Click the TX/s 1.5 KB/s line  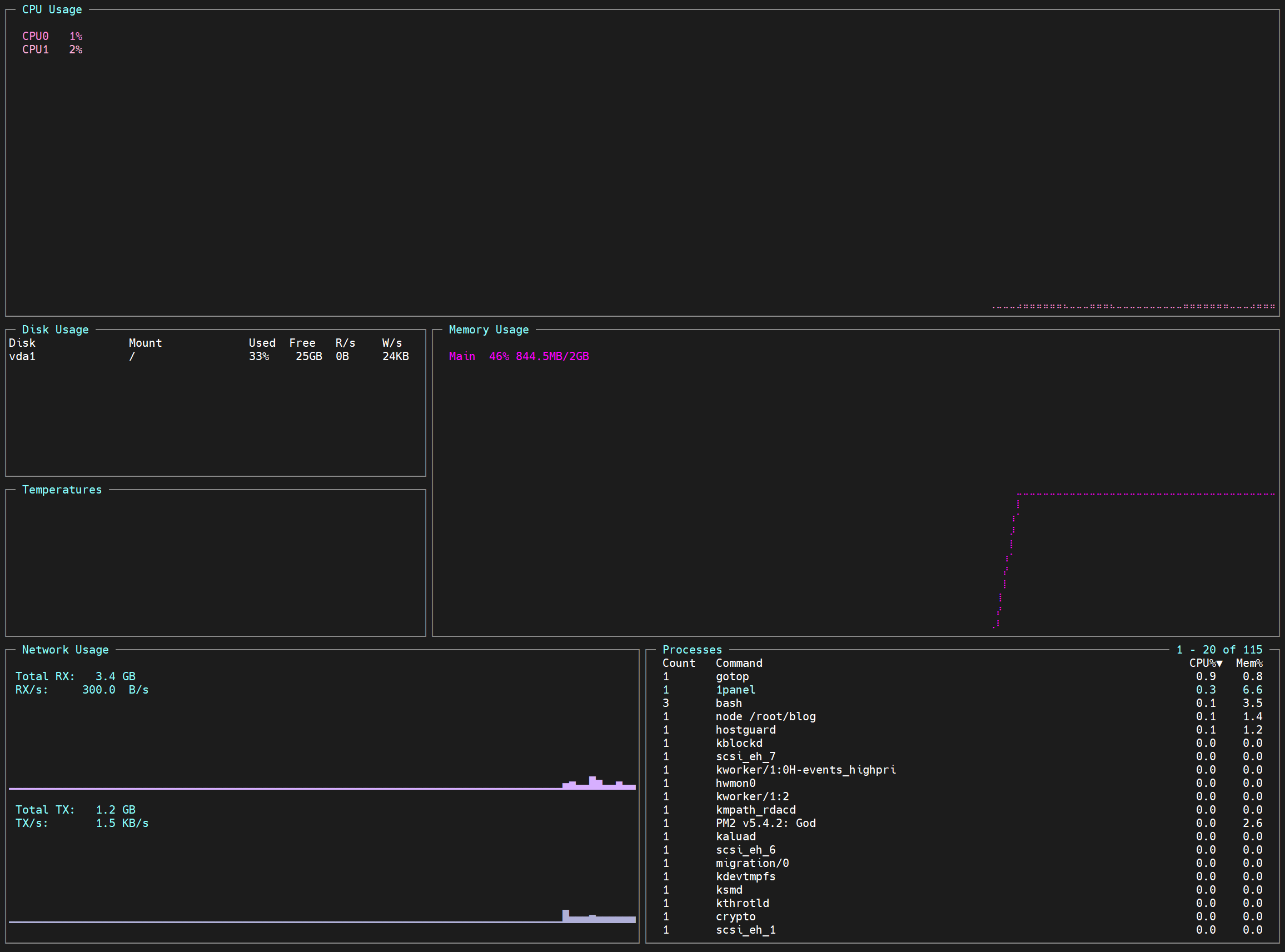pyautogui.click(x=82, y=823)
